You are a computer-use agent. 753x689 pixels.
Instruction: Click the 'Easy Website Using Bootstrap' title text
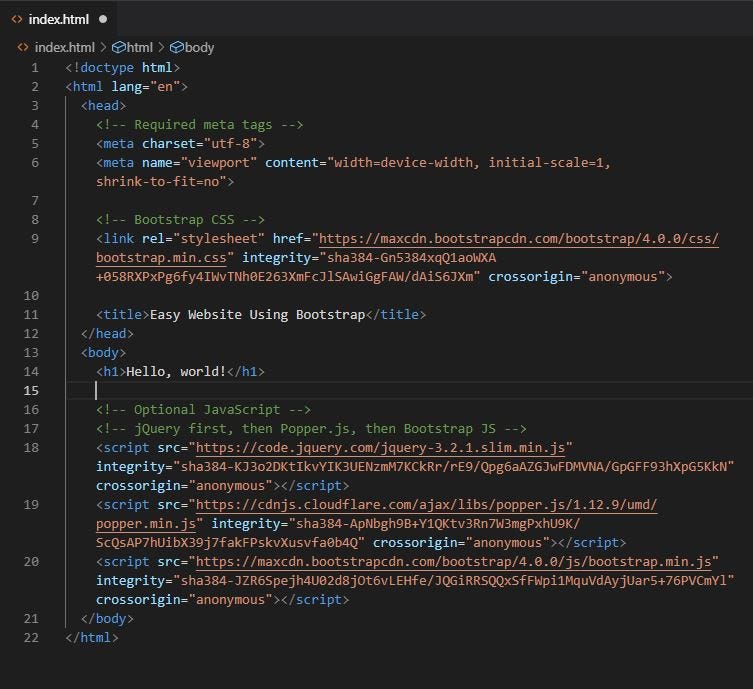coord(257,315)
